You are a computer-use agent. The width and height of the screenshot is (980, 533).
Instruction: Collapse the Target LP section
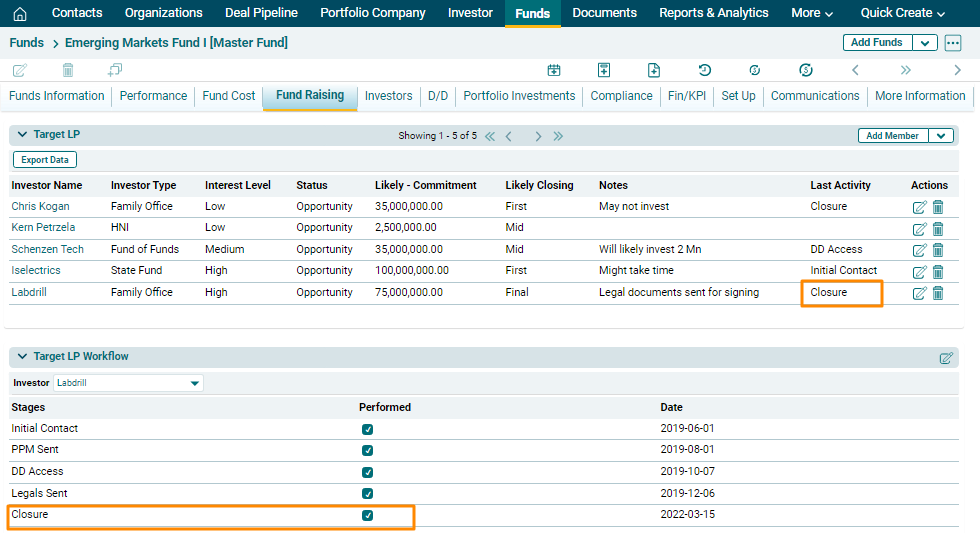click(x=22, y=134)
